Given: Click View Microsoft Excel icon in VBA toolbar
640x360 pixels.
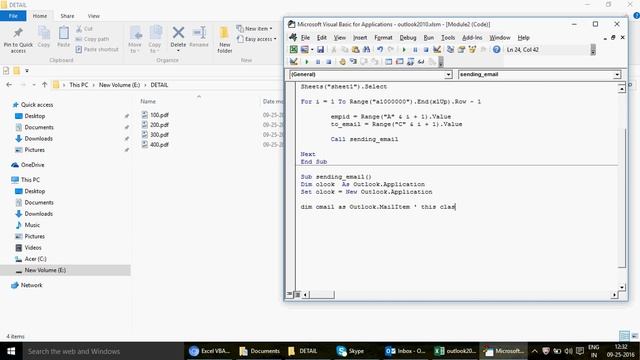Looking at the screenshot, I should click(x=293, y=49).
